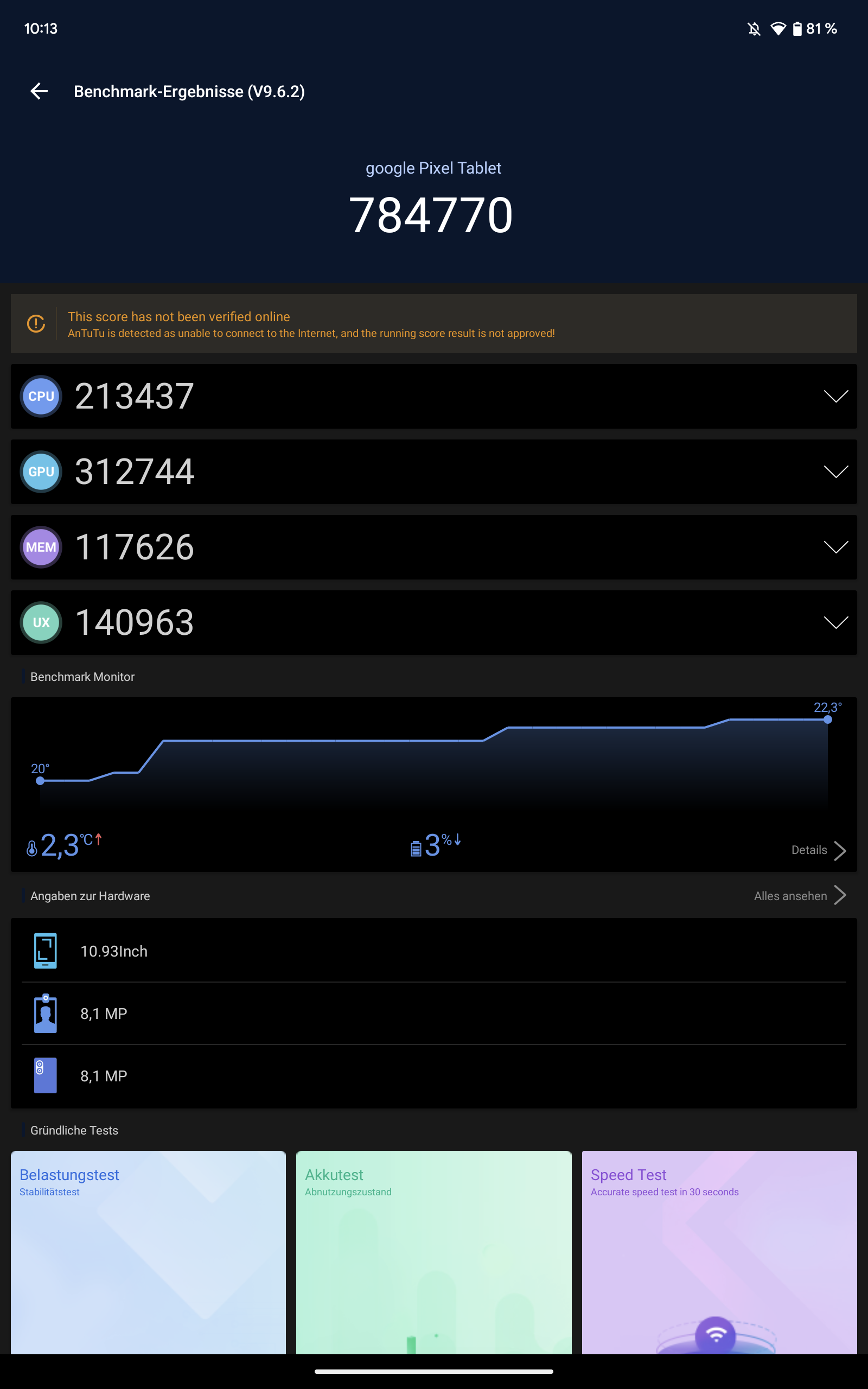Open the Speed Test card
The height and width of the screenshot is (1389, 868).
pyautogui.click(x=719, y=1252)
